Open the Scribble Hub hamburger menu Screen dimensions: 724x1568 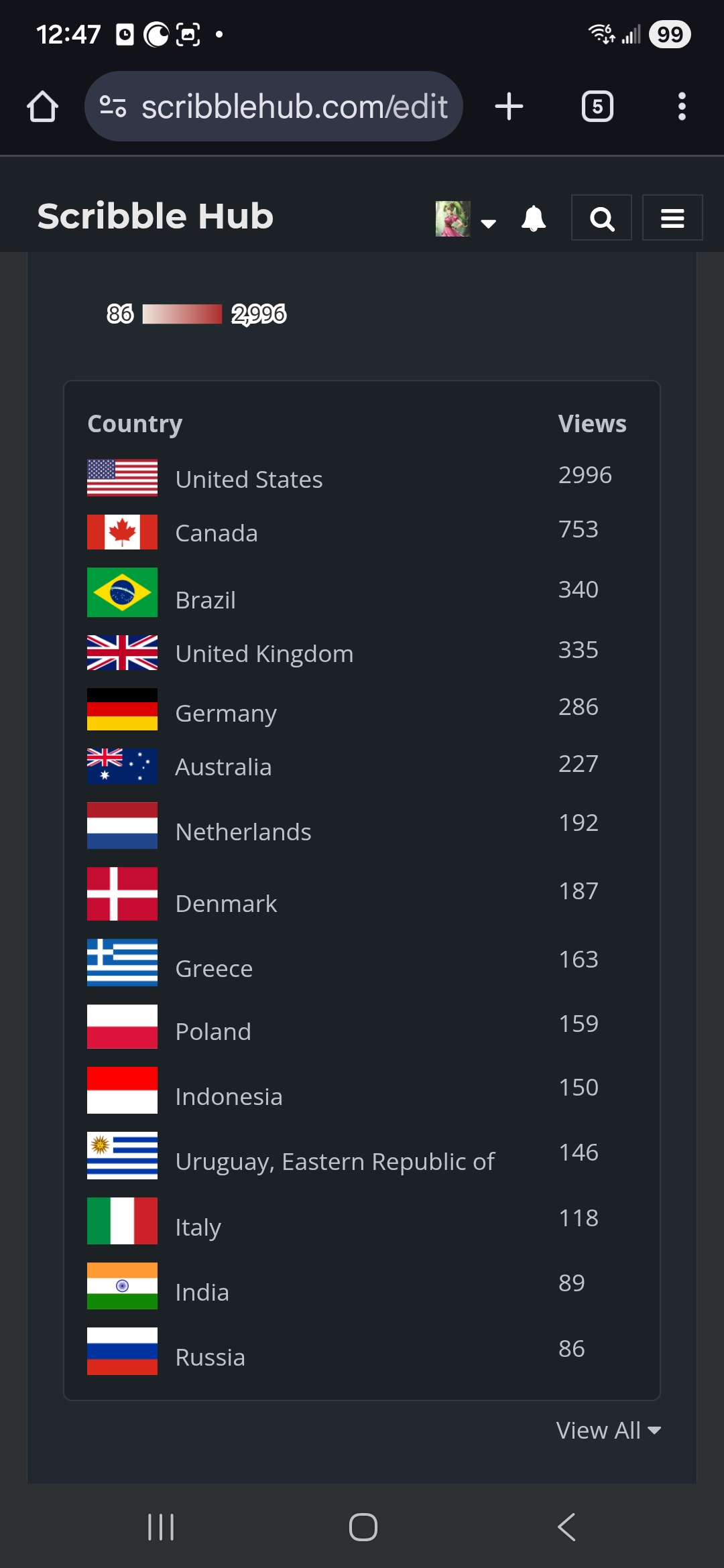pos(672,218)
